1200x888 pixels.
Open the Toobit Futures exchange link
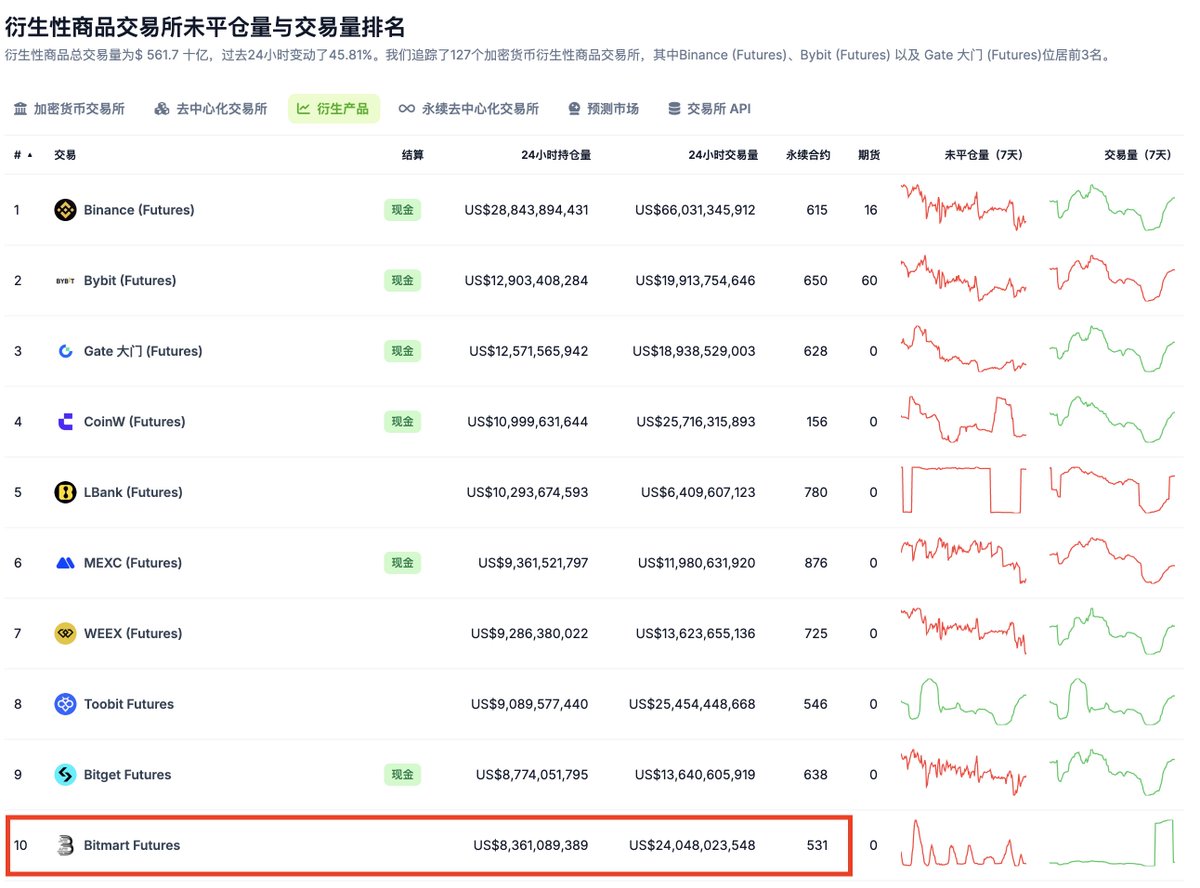click(x=129, y=704)
